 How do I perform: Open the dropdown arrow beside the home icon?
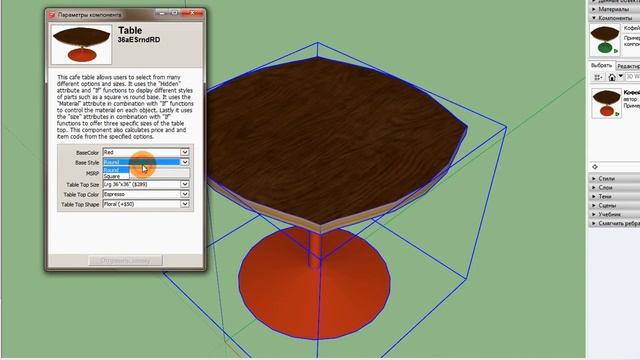pos(620,76)
